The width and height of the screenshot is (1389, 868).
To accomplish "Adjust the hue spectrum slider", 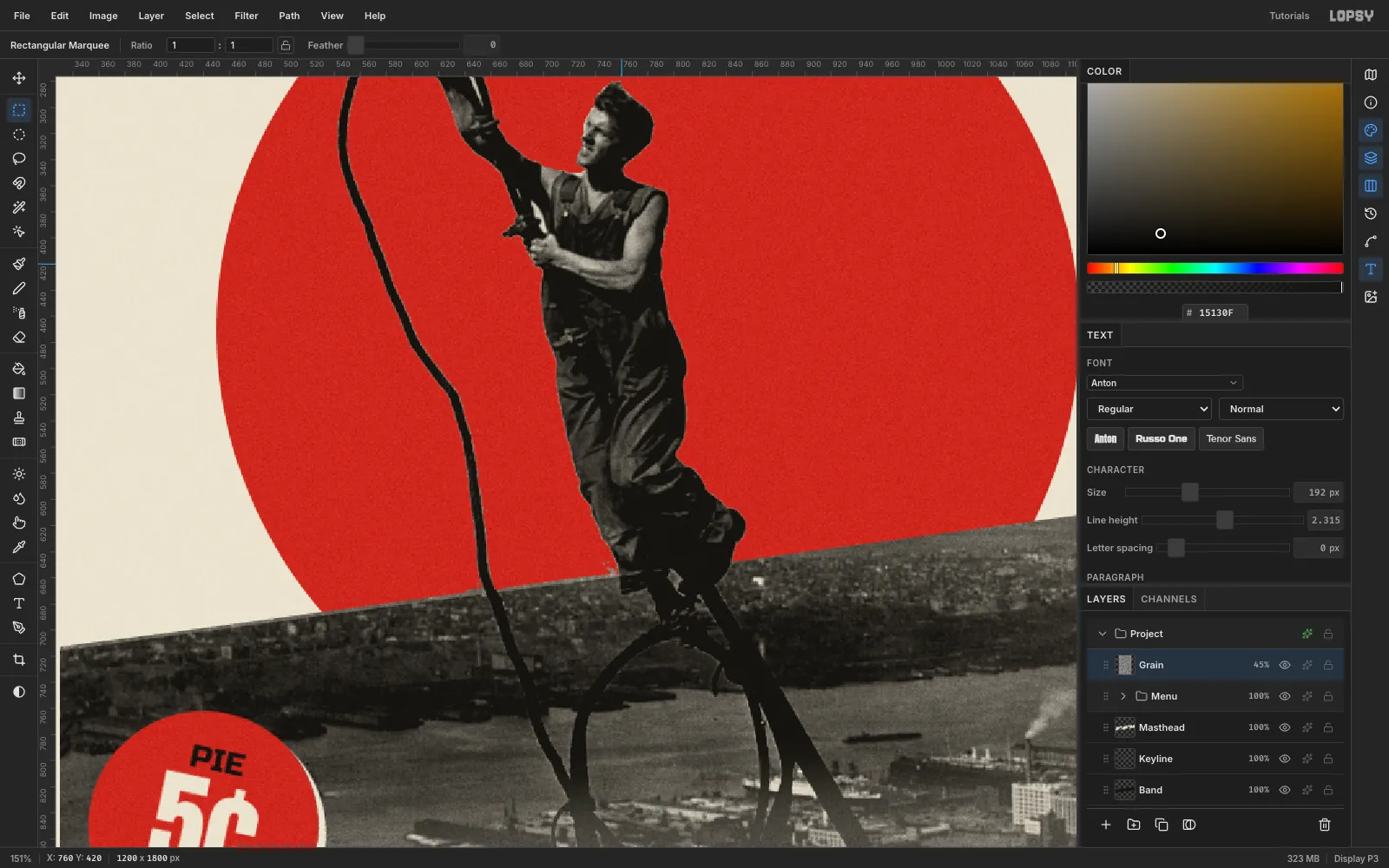I will 1215,268.
